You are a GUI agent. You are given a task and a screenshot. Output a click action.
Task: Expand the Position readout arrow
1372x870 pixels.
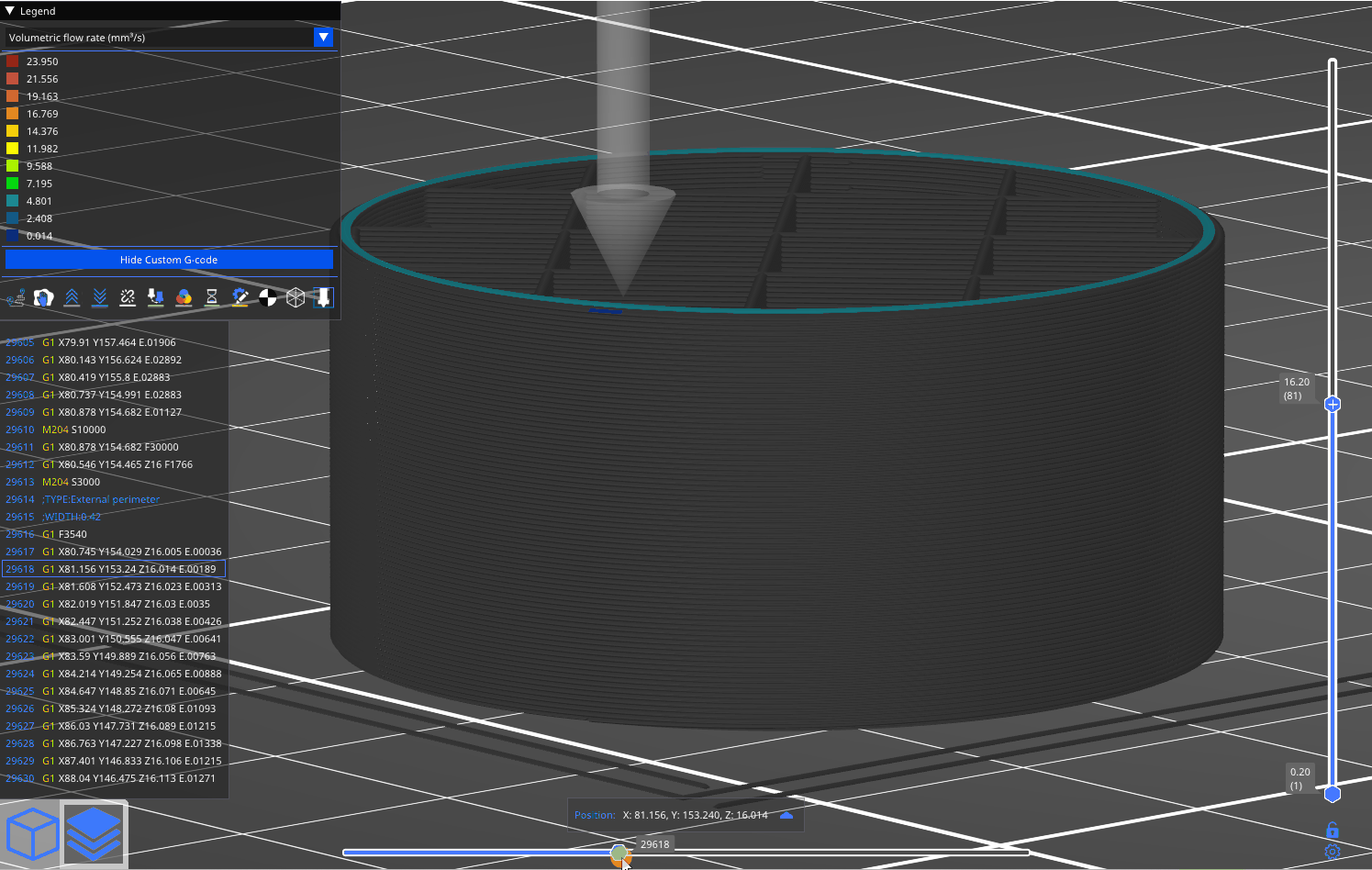coord(786,815)
